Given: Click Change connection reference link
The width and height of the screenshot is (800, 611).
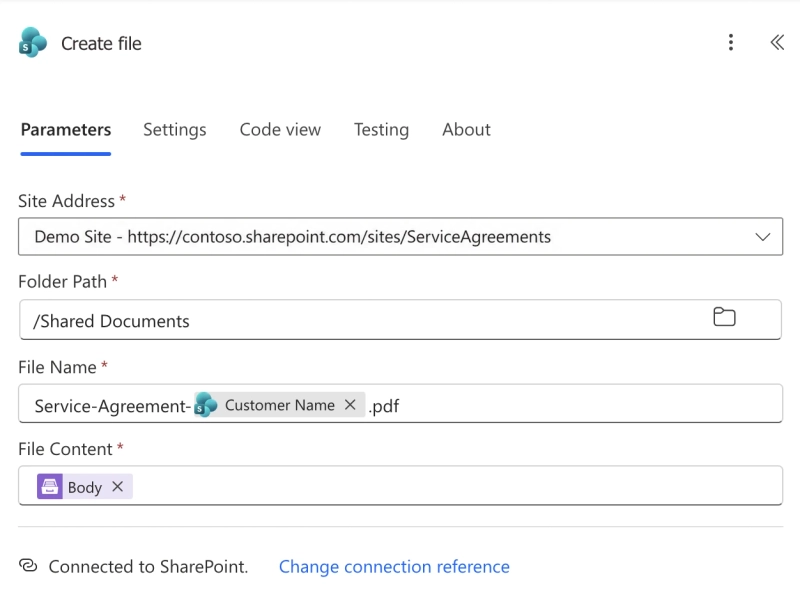Looking at the screenshot, I should point(394,567).
